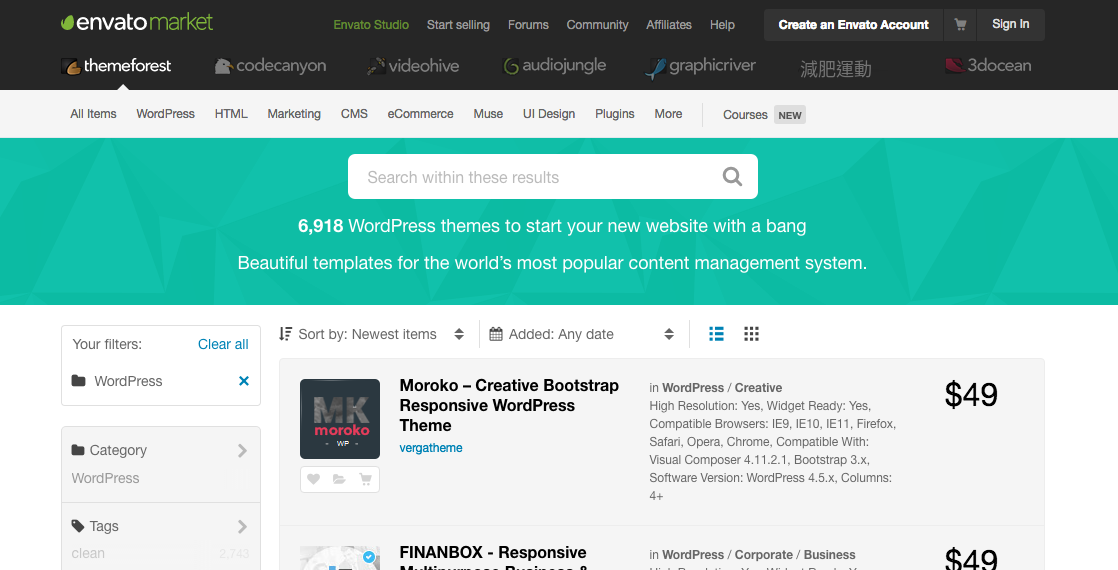Remove the WordPress filter with X
The height and width of the screenshot is (570, 1118).
point(244,381)
